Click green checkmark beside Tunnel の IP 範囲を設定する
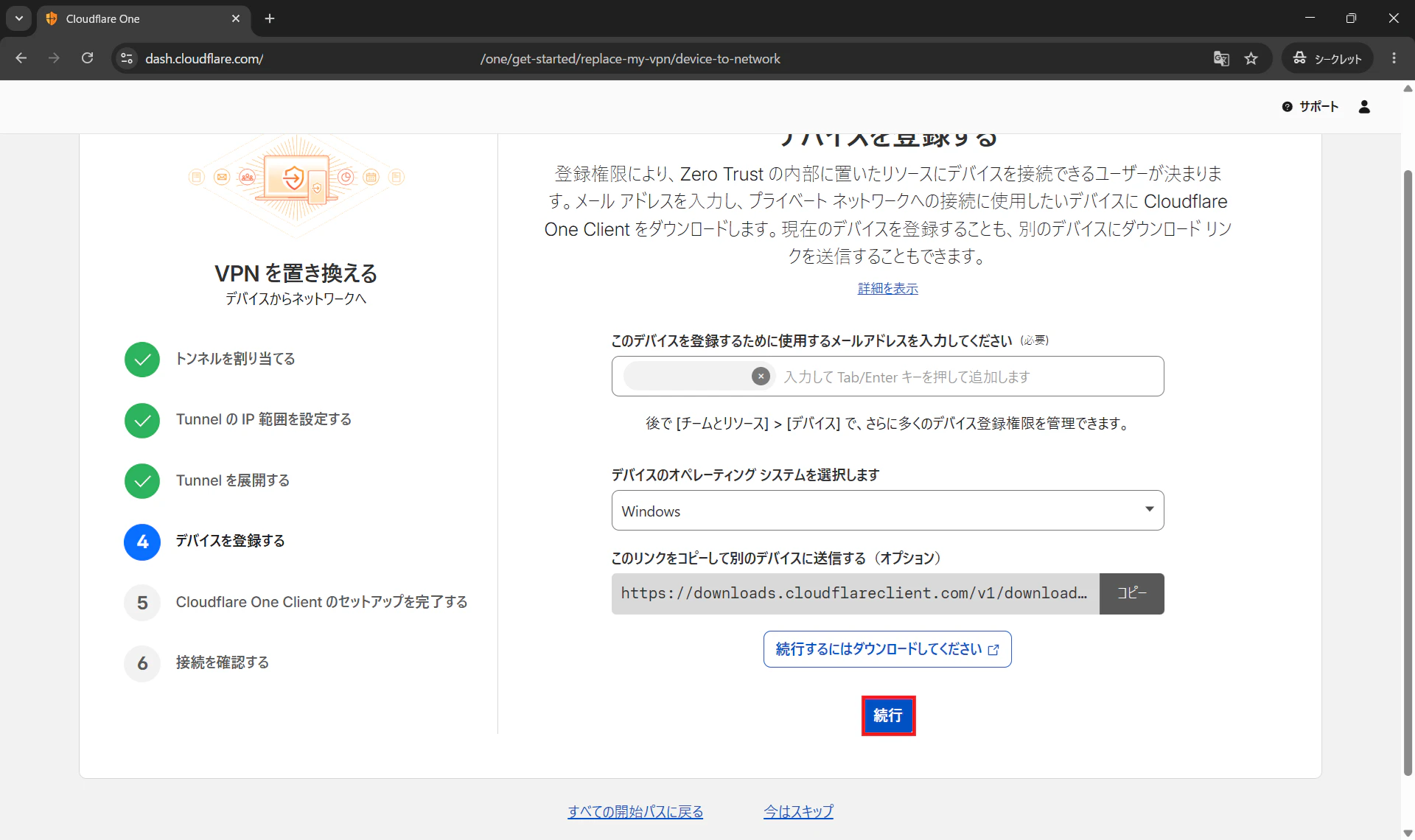The width and height of the screenshot is (1415, 840). (142, 421)
